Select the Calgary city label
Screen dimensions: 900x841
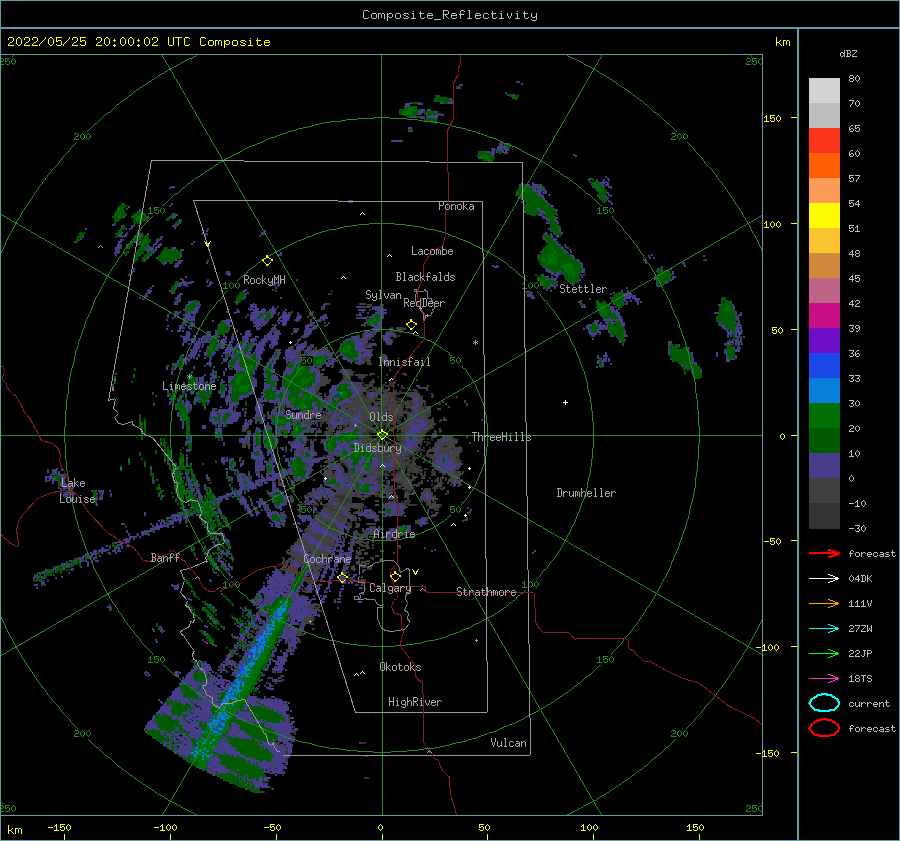tap(390, 588)
